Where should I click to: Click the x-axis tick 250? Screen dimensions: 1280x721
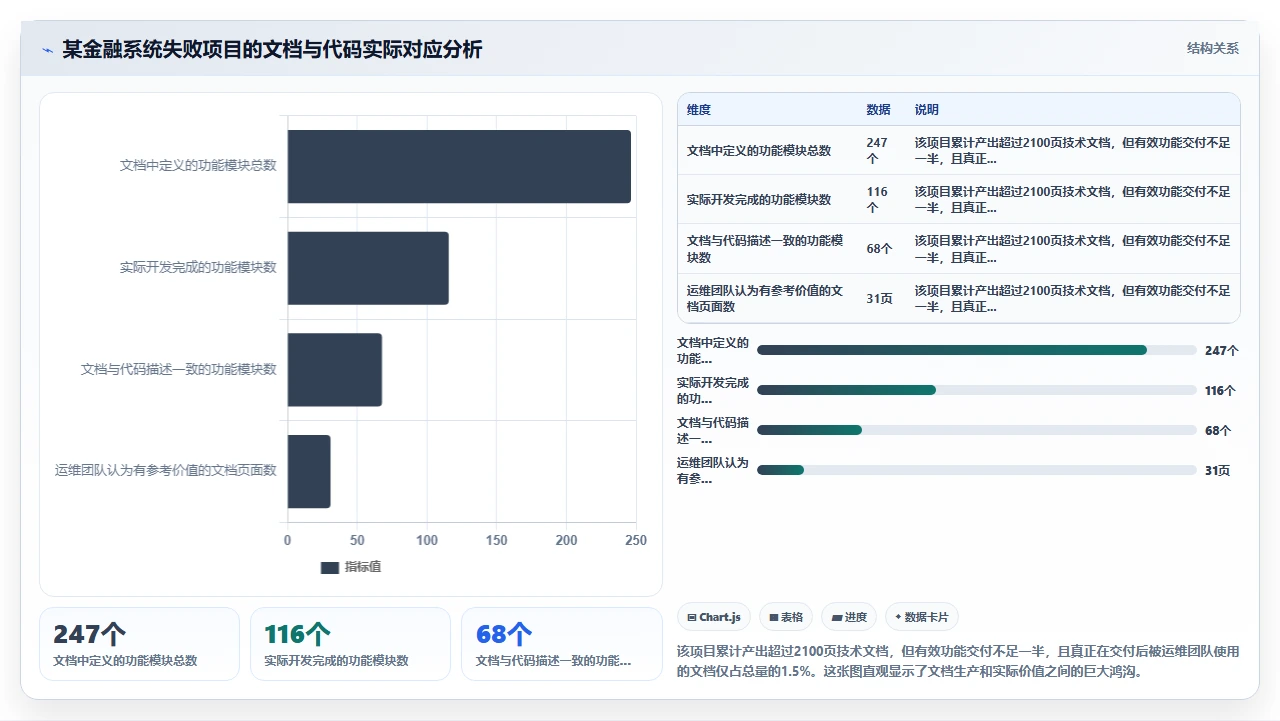pos(636,540)
